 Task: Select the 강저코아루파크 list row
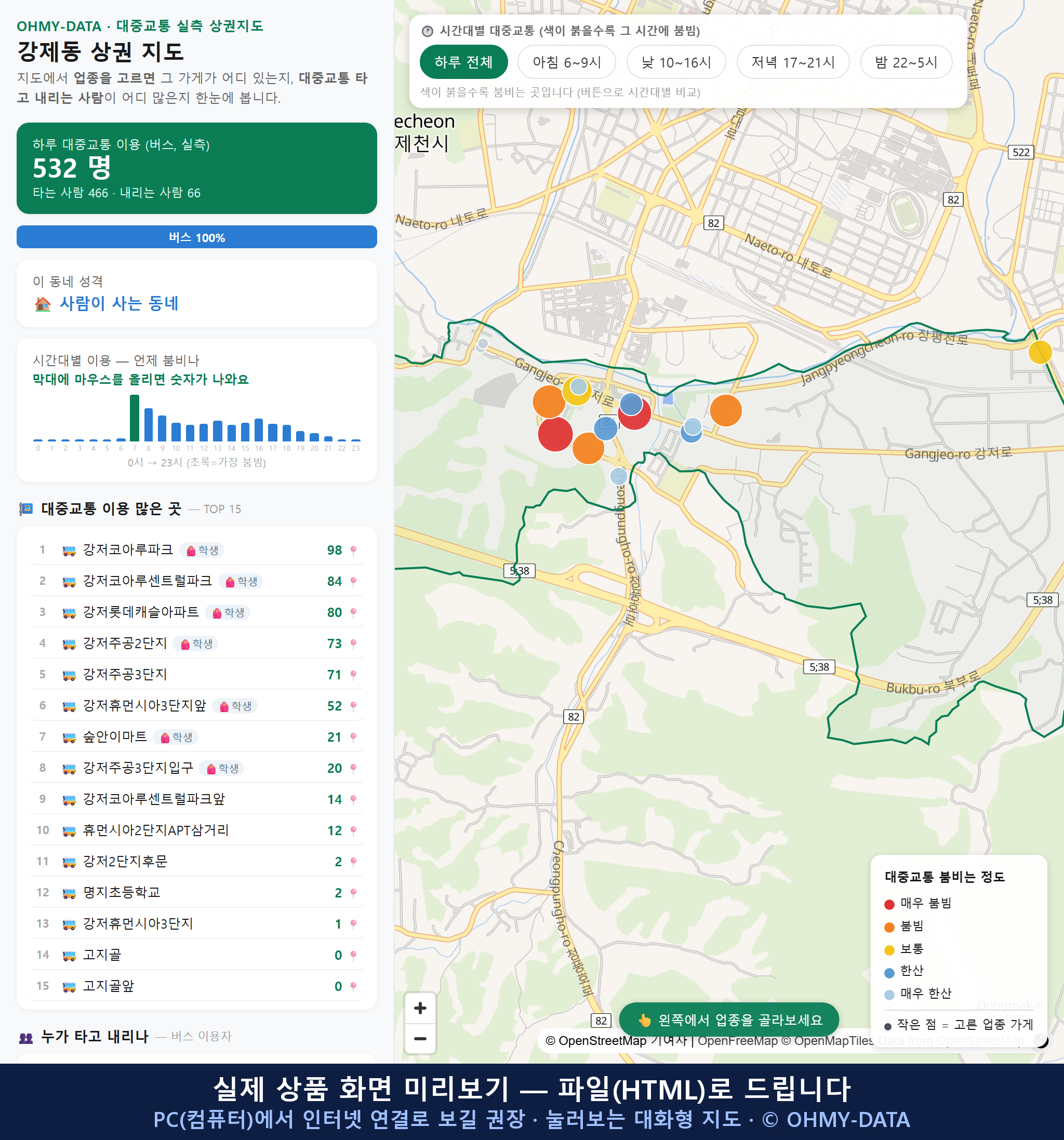(x=197, y=551)
